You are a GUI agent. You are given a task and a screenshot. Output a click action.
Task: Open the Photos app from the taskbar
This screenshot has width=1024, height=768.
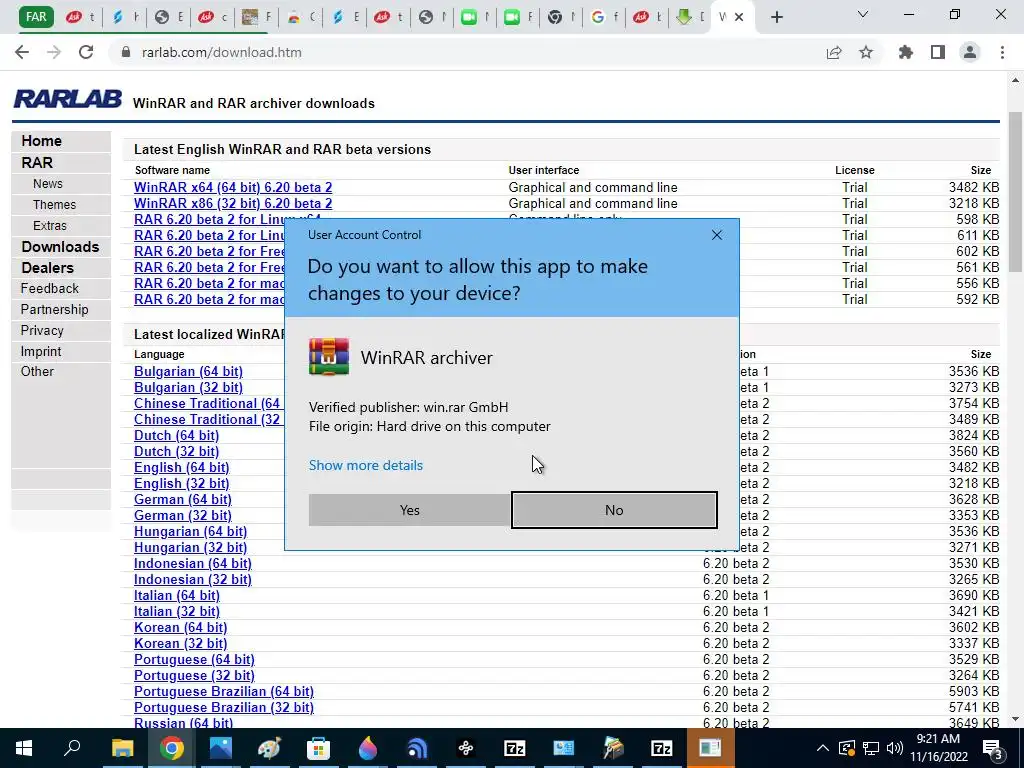[x=221, y=748]
